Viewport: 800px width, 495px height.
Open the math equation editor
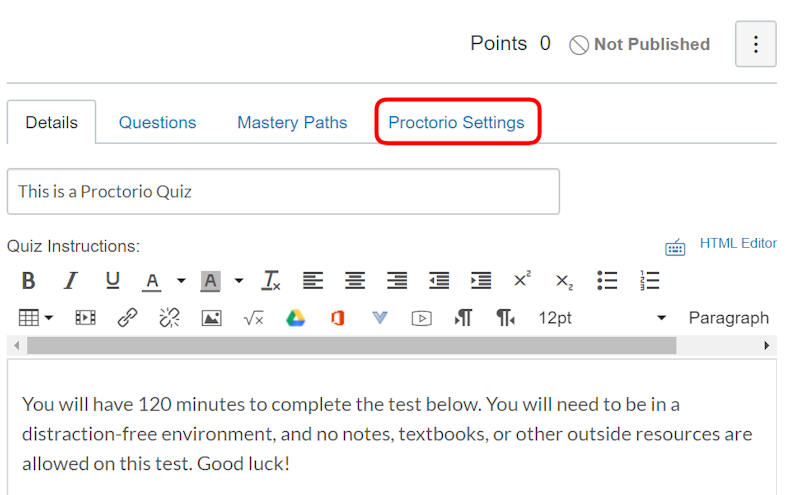[253, 318]
